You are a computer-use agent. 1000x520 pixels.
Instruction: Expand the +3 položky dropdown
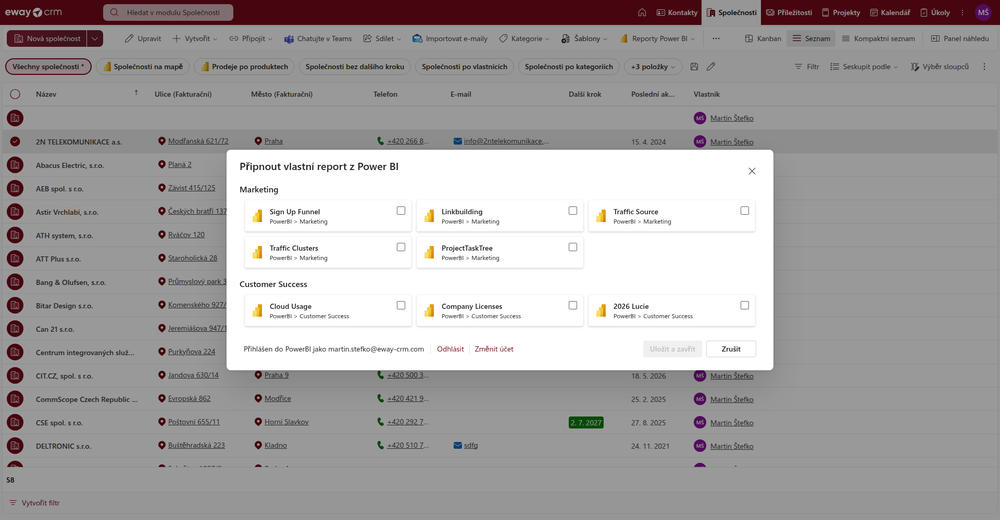673,67
